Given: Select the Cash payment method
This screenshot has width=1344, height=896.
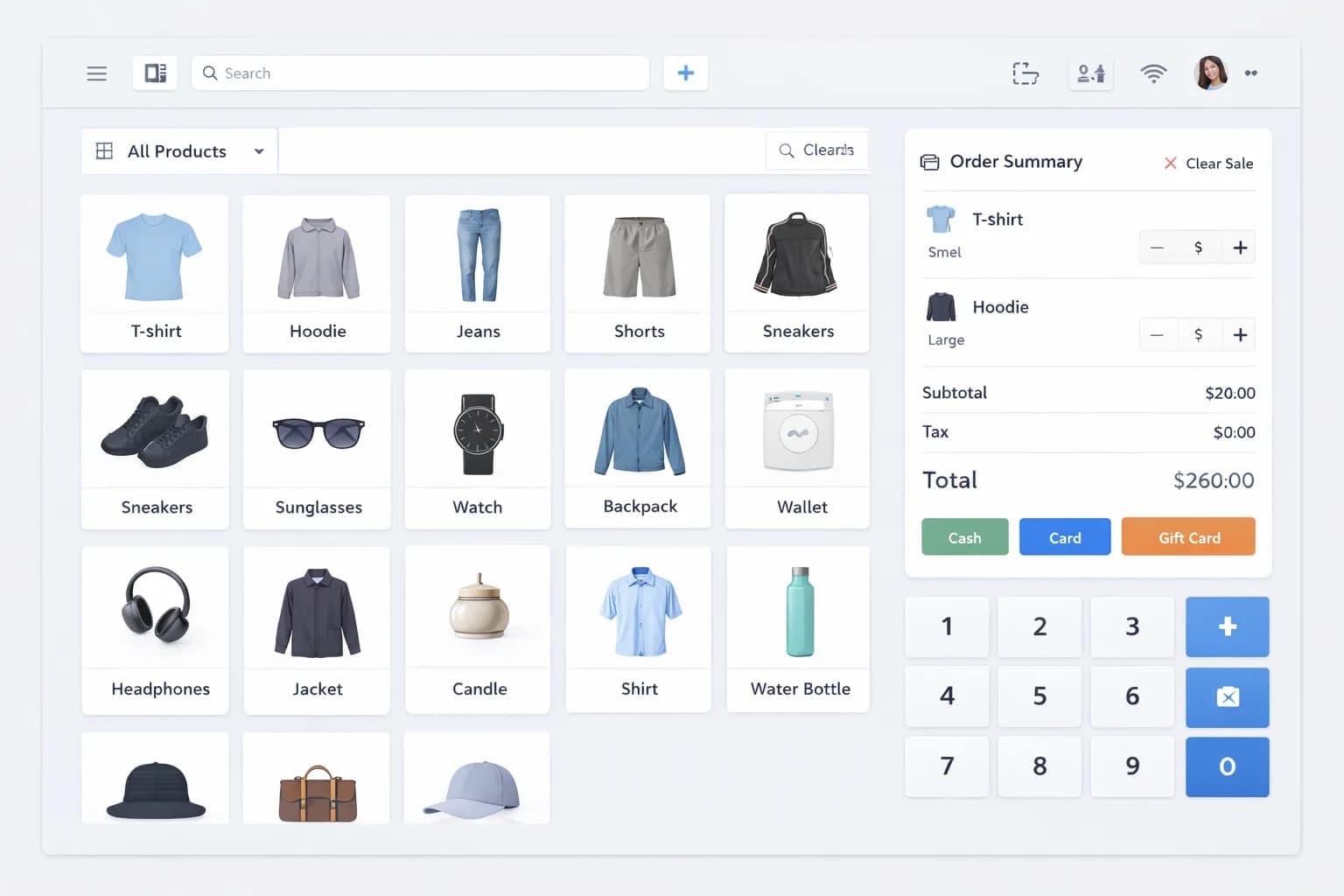Looking at the screenshot, I should tap(964, 536).
